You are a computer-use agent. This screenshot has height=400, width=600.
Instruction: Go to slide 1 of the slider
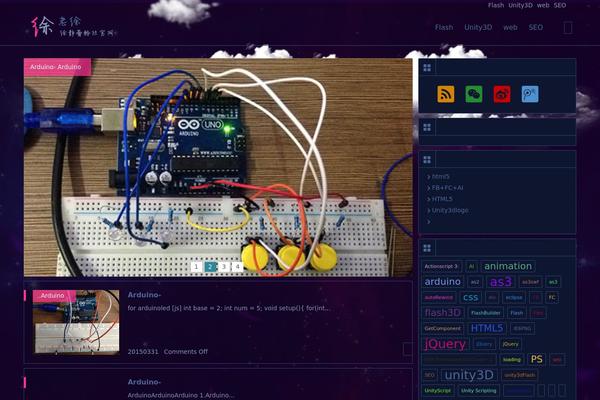[x=197, y=267]
